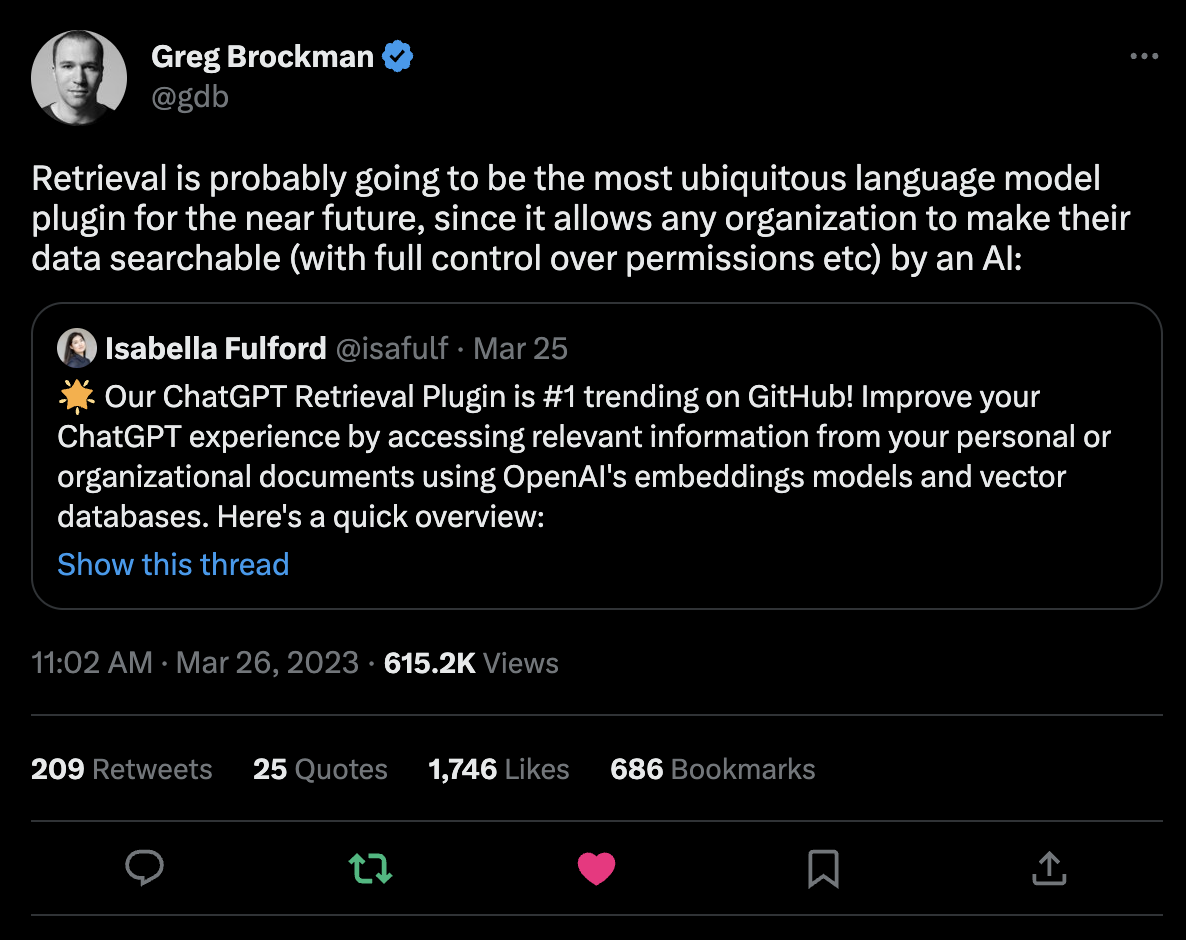Click the 11:02 AM Mar 26, 2023 timestamp

(x=195, y=663)
